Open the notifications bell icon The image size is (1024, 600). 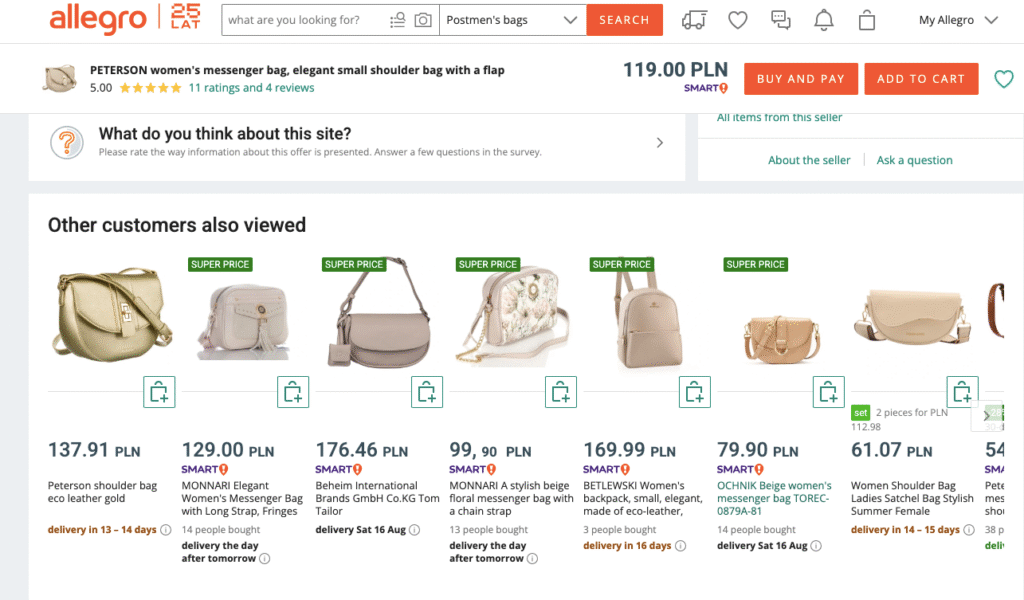coord(824,20)
